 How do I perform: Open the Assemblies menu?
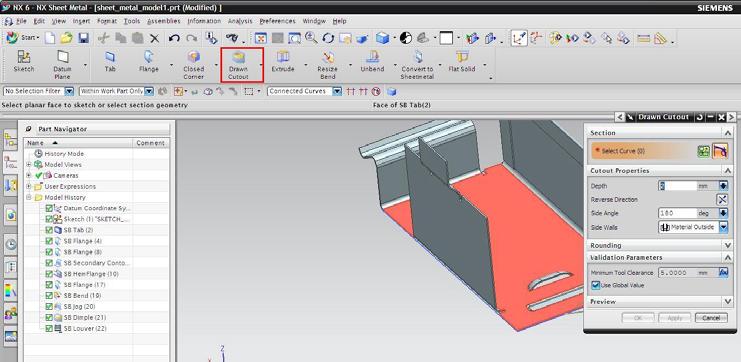tap(164, 21)
